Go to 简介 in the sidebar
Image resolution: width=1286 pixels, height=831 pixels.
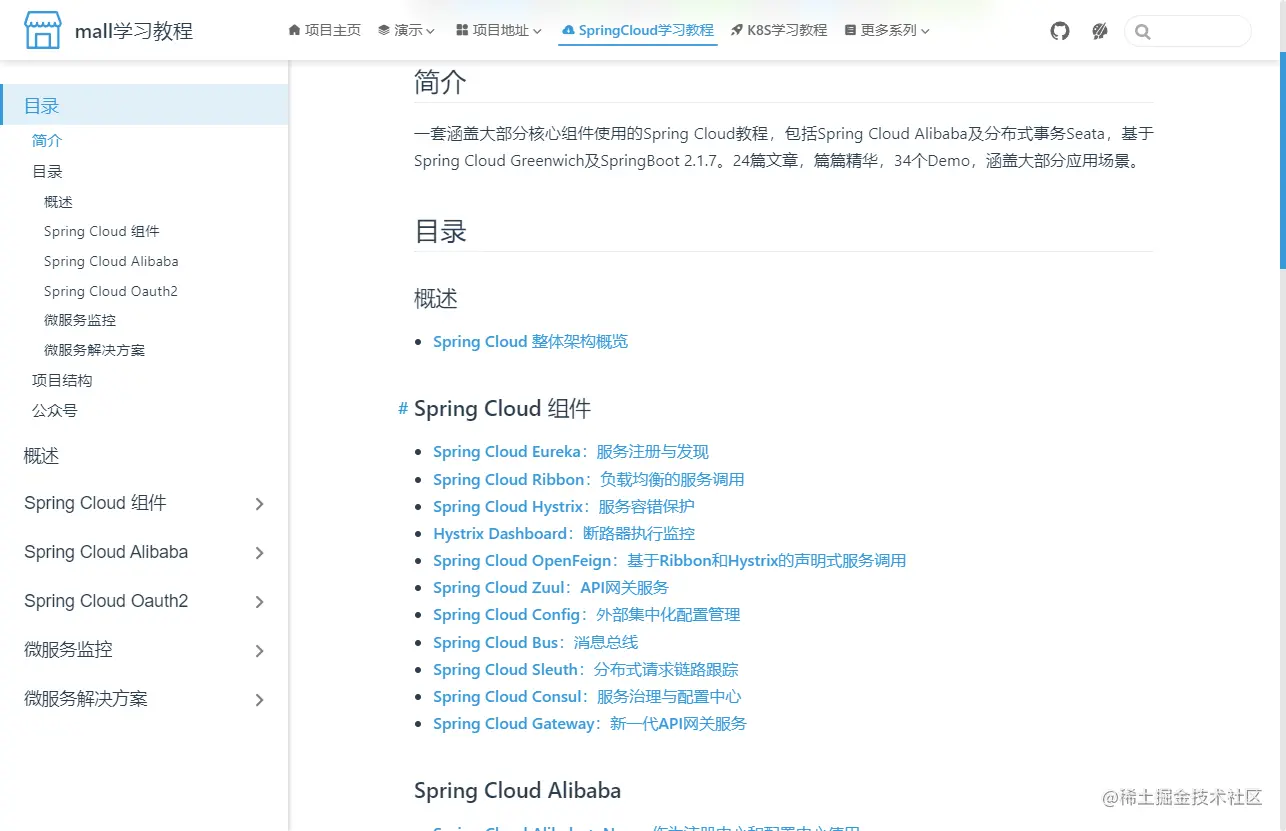pos(47,141)
